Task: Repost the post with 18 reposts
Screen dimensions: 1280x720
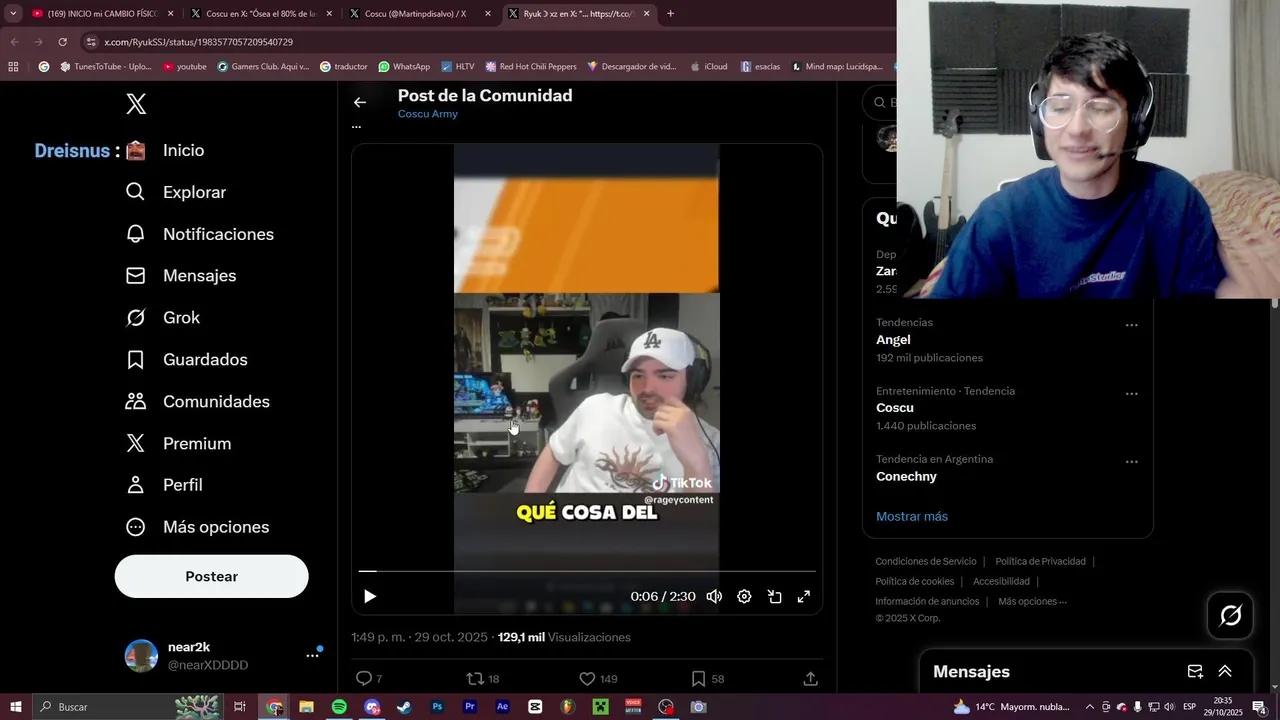Action: [x=483, y=679]
